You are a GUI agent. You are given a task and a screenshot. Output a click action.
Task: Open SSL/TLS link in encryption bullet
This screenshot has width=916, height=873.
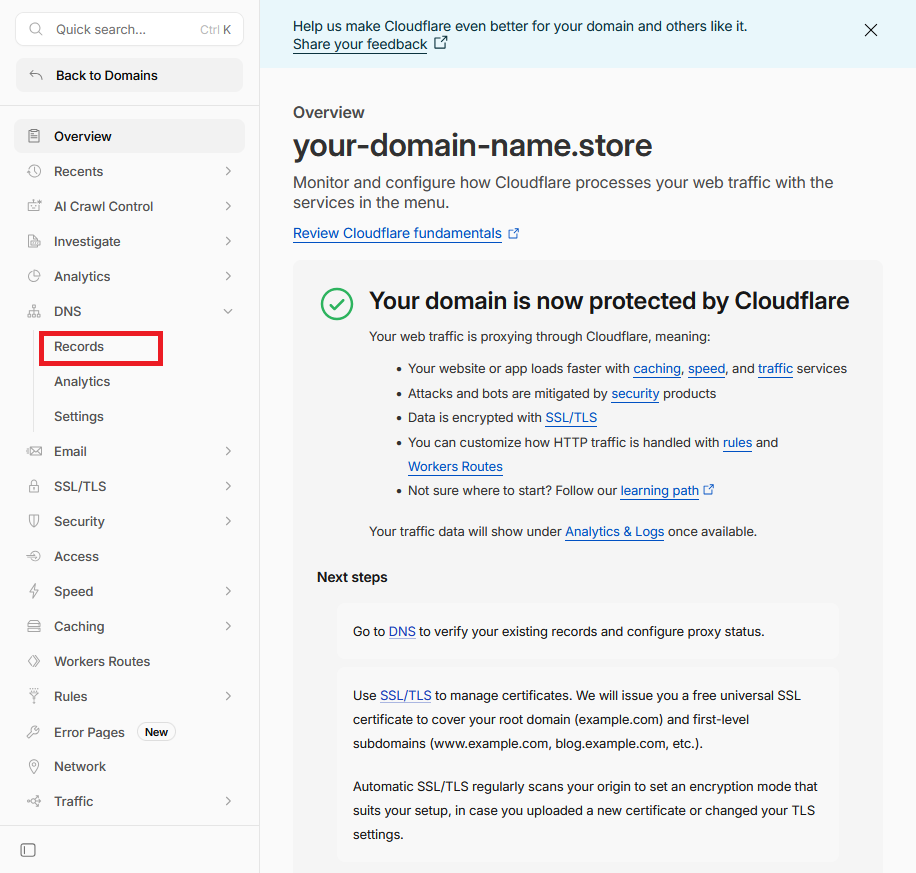[x=571, y=418]
